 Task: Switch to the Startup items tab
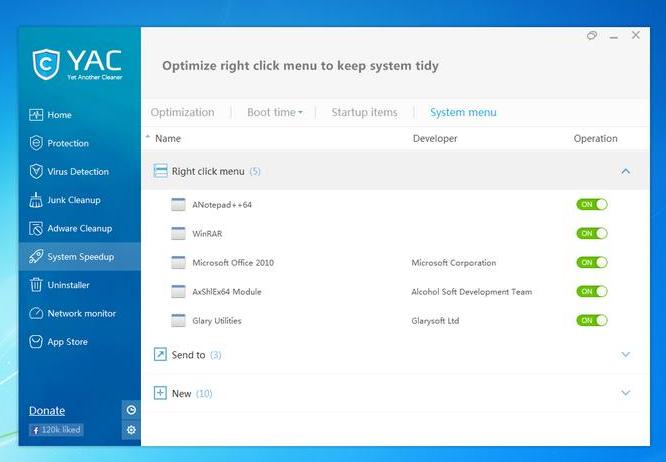coord(364,112)
